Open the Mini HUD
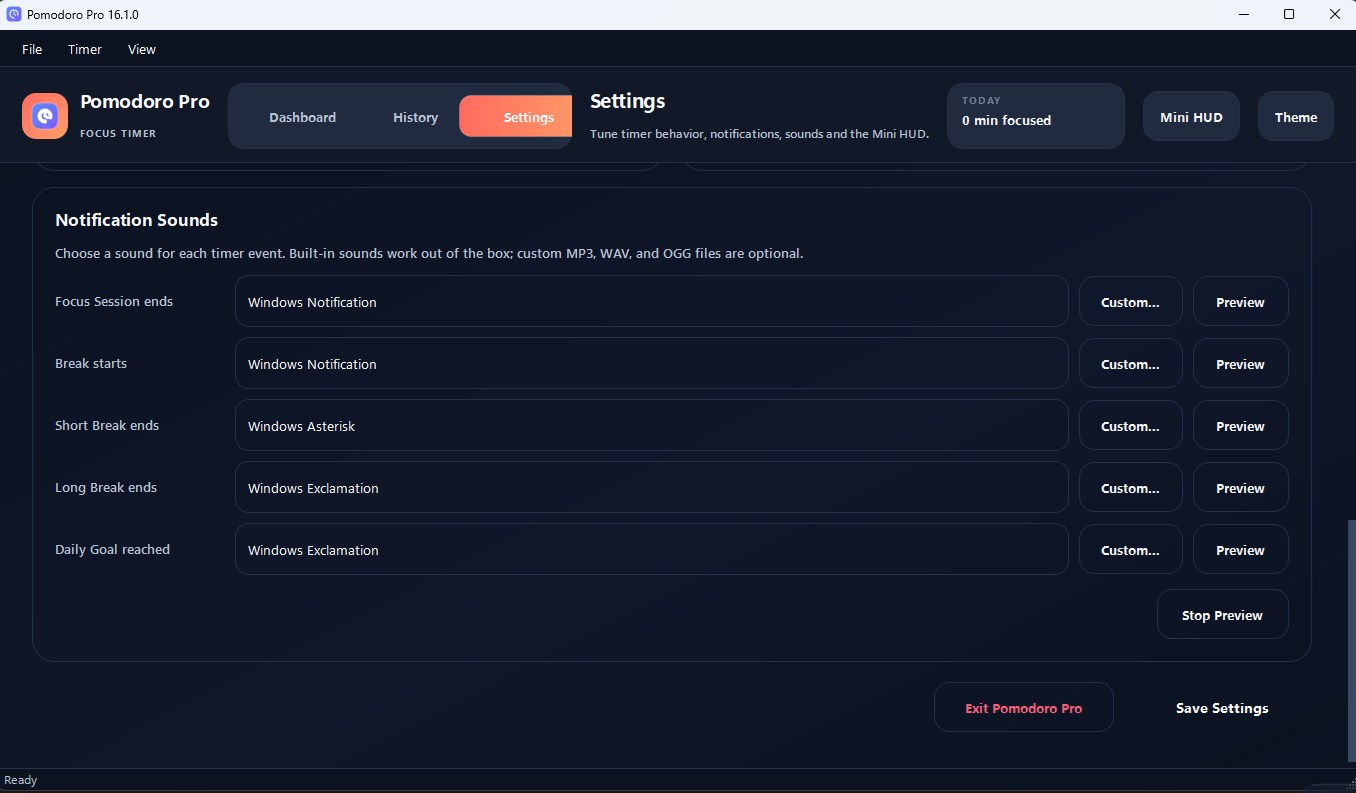Image resolution: width=1356 pixels, height=793 pixels. tap(1191, 117)
